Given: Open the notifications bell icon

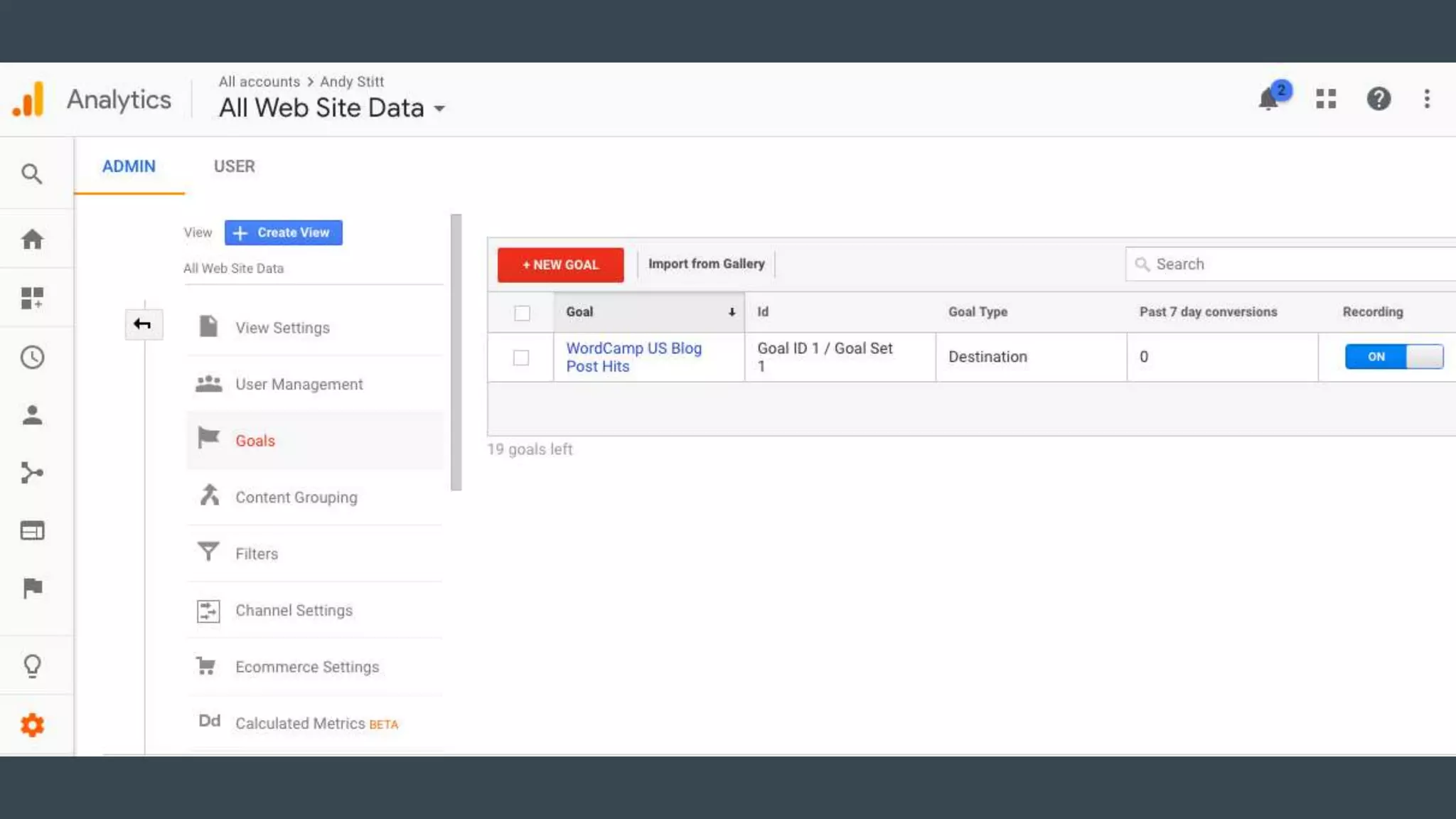Looking at the screenshot, I should pos(1269,99).
